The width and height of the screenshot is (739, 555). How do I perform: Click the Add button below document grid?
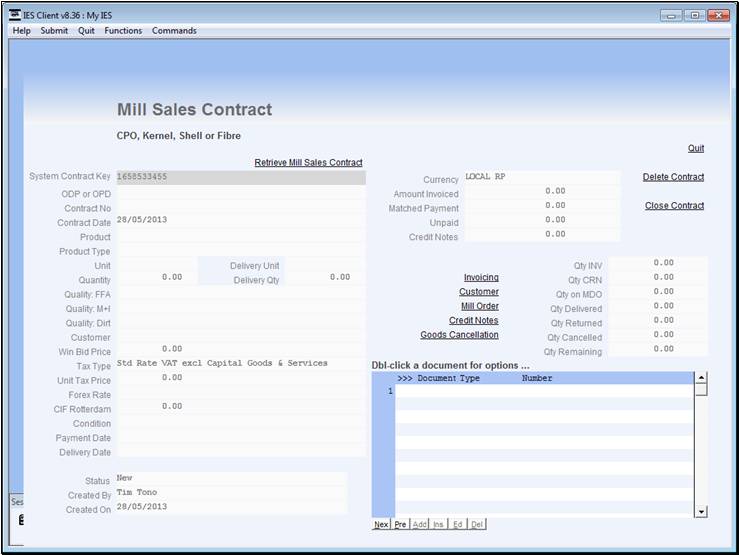click(419, 524)
